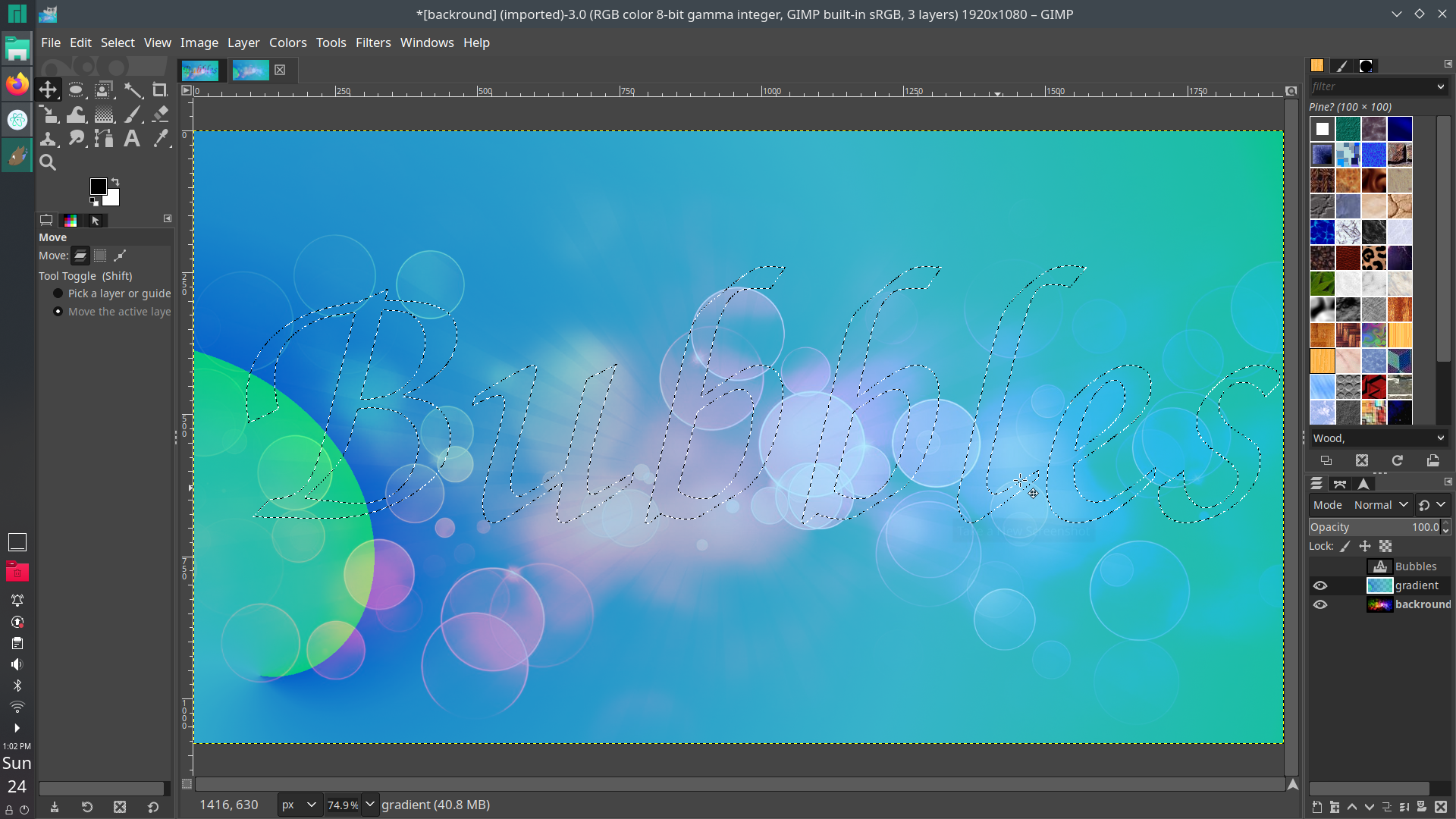Hide the gradient layer via eye icon

click(1320, 585)
